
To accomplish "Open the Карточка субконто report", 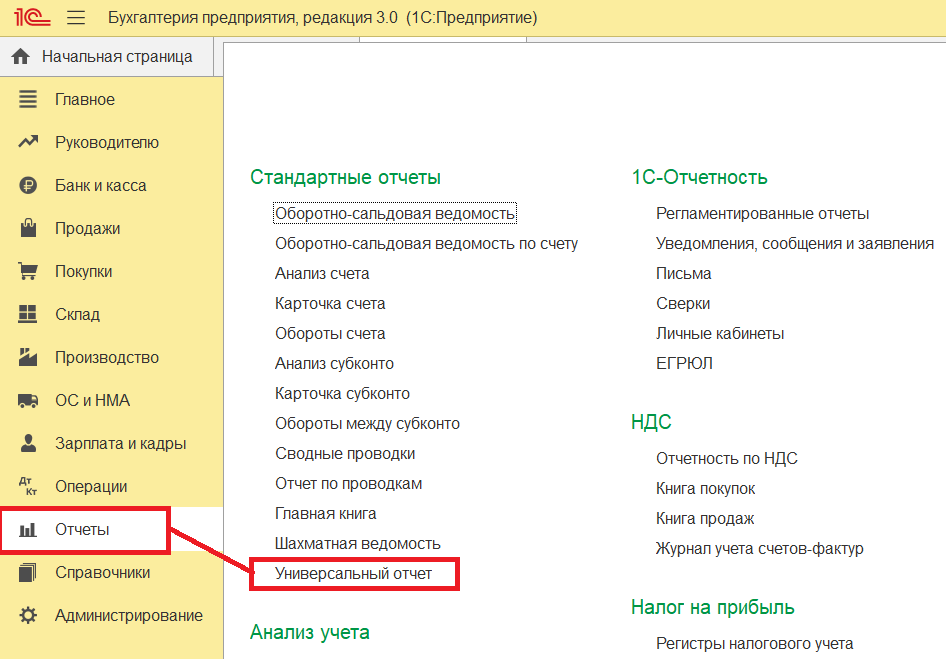I will 342,393.
